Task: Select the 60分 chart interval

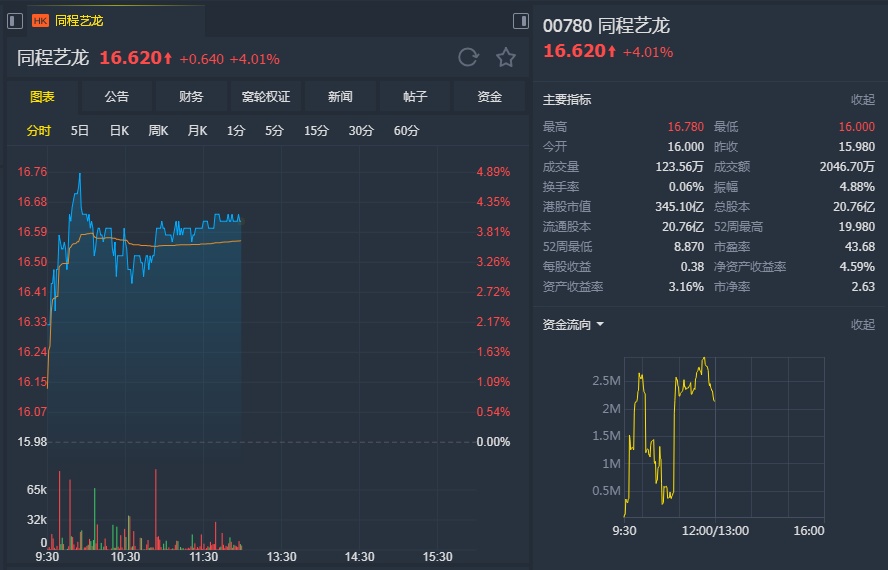Action: click(x=406, y=131)
